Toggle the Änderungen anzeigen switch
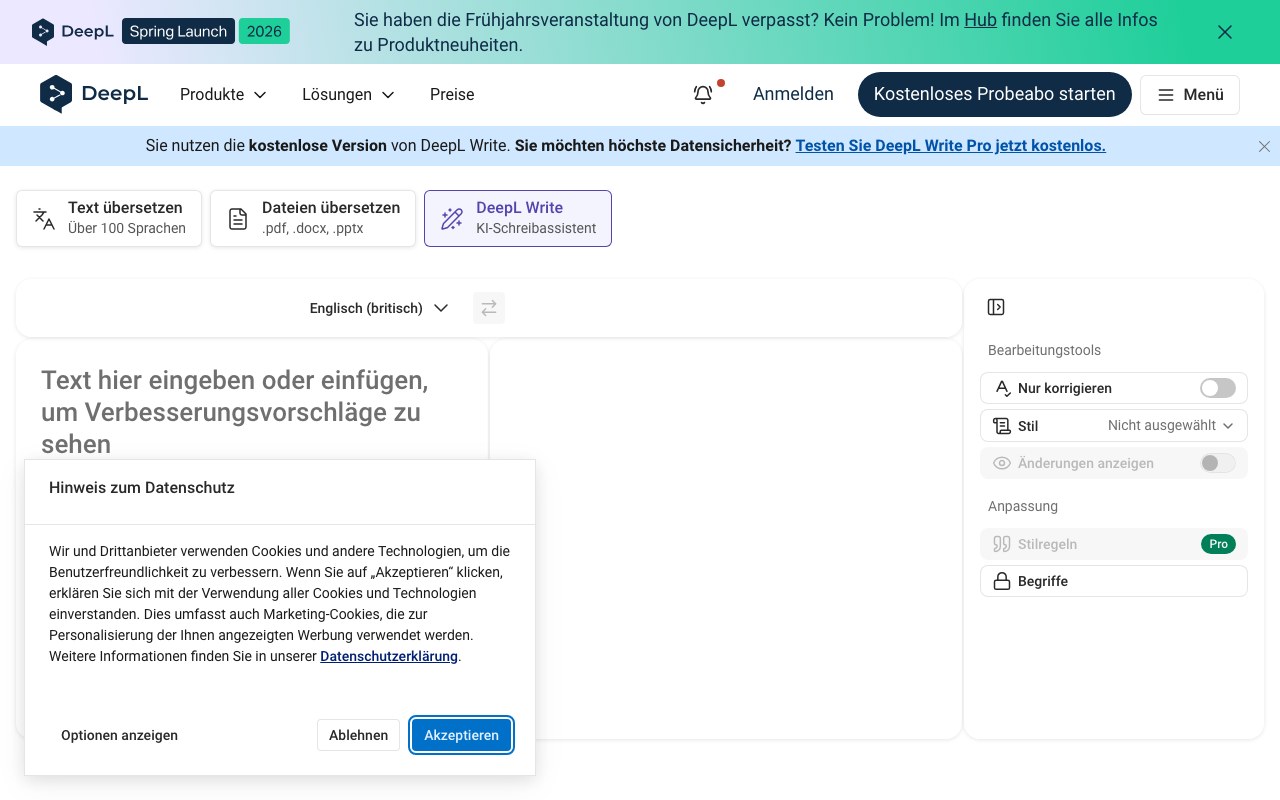The height and width of the screenshot is (800, 1280). coord(1218,463)
